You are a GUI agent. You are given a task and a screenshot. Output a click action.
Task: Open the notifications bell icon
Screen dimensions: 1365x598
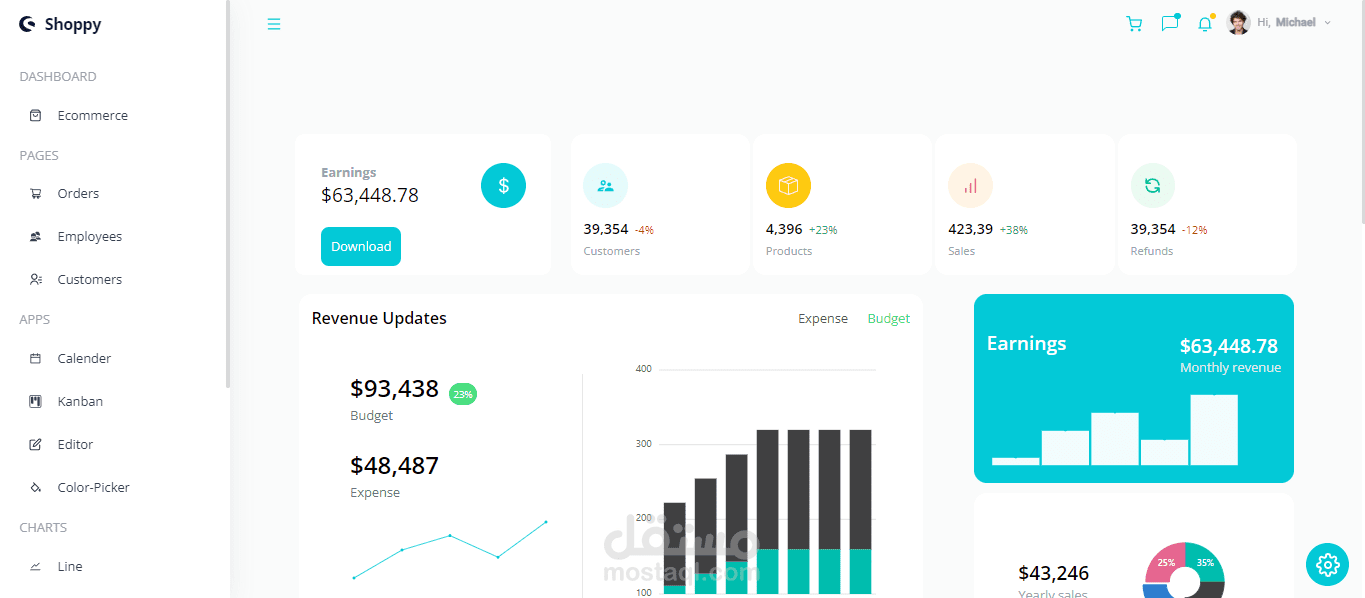click(x=1205, y=23)
